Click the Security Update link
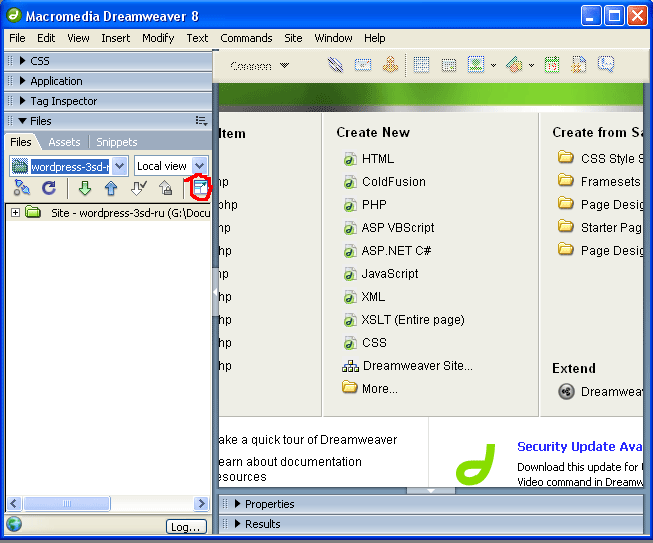 [580, 447]
